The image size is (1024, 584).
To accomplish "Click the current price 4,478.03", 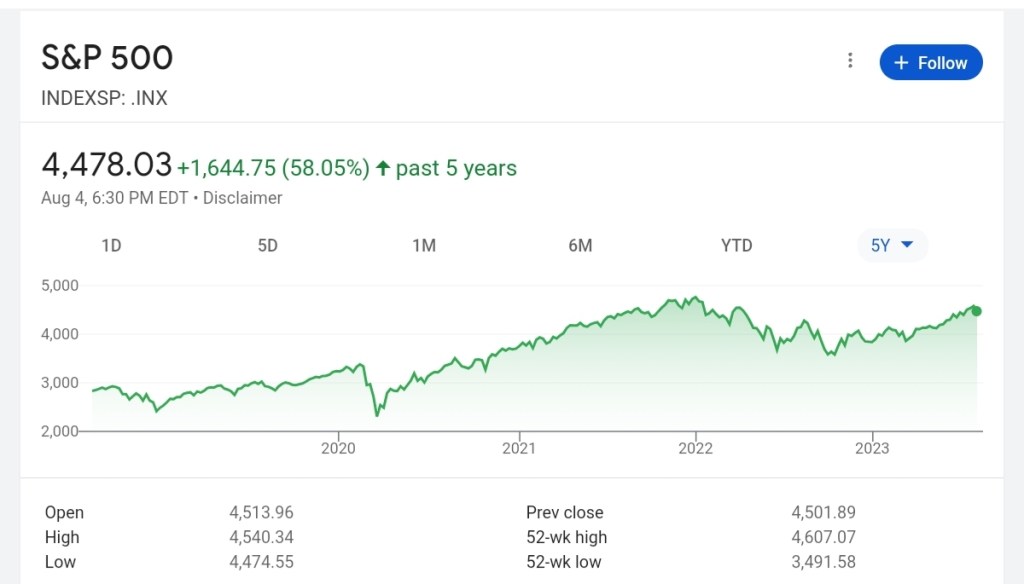I will (x=106, y=166).
